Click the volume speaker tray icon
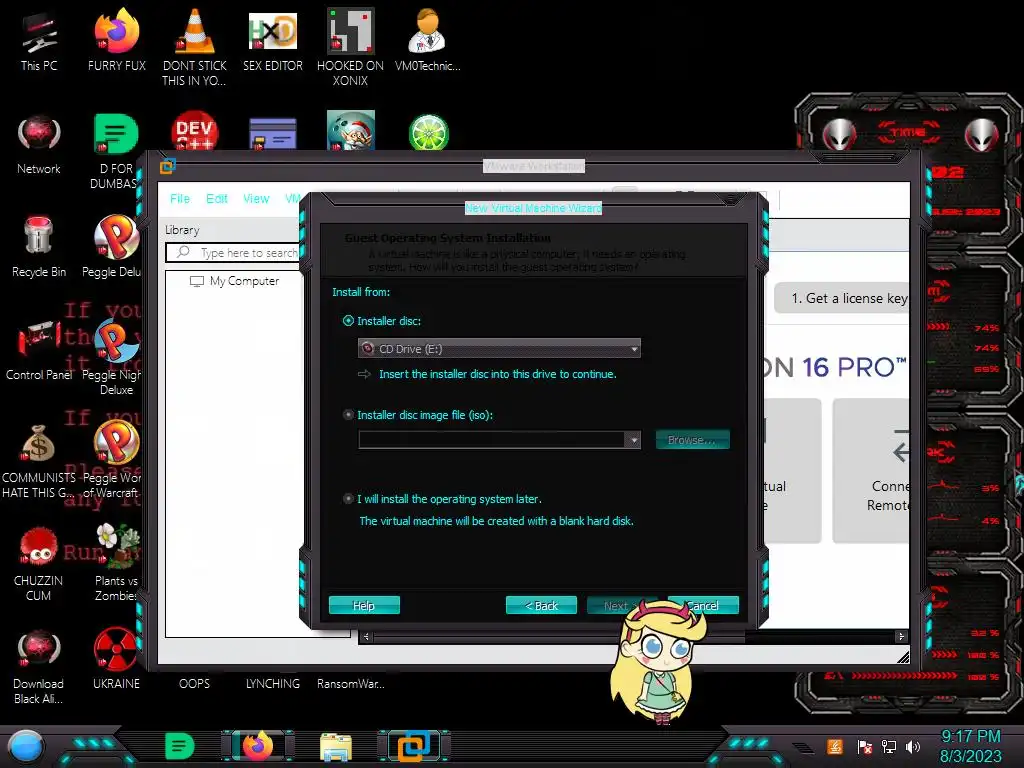Viewport: 1024px width, 768px height. tap(913, 746)
